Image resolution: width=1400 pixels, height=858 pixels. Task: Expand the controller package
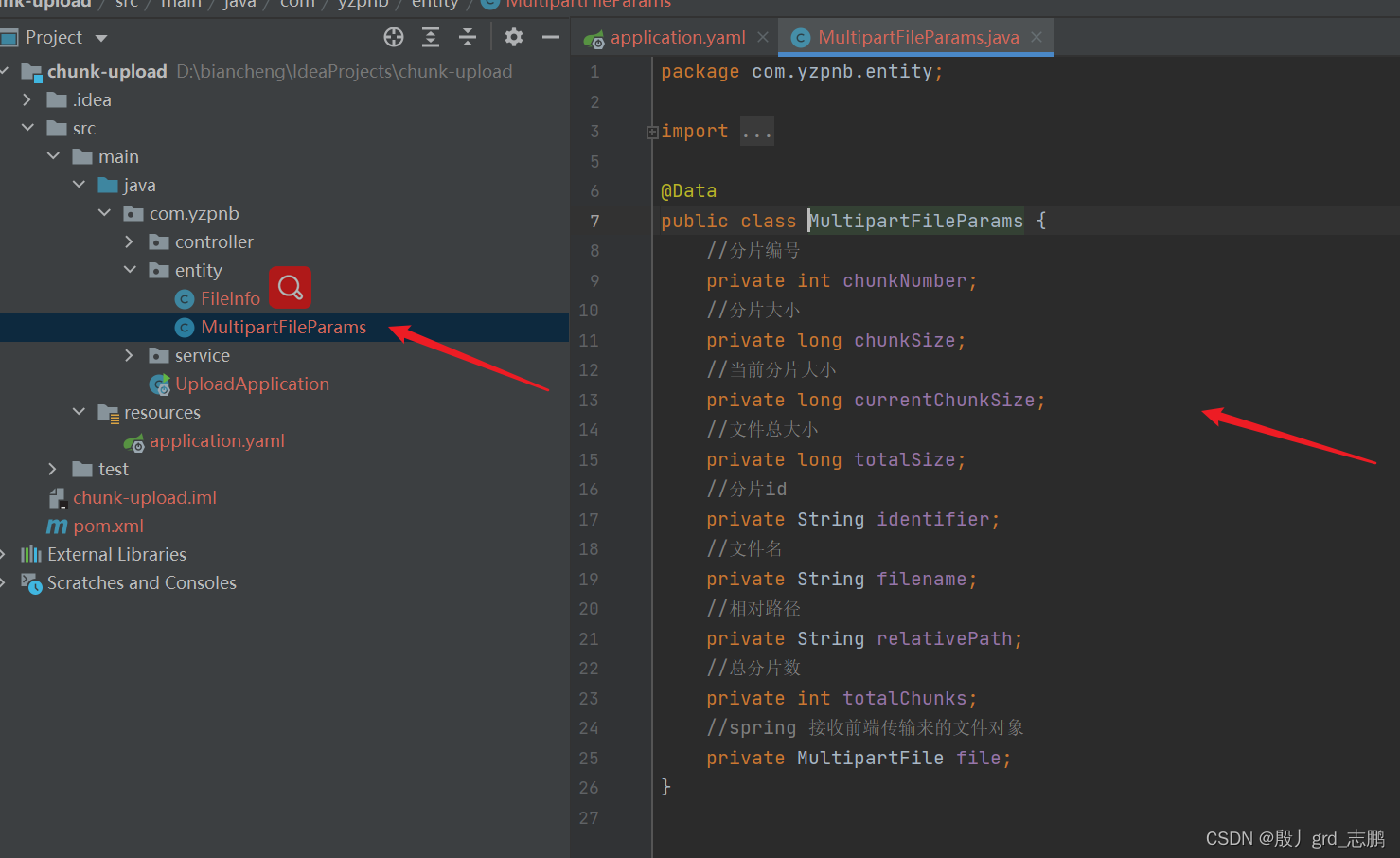point(129,241)
